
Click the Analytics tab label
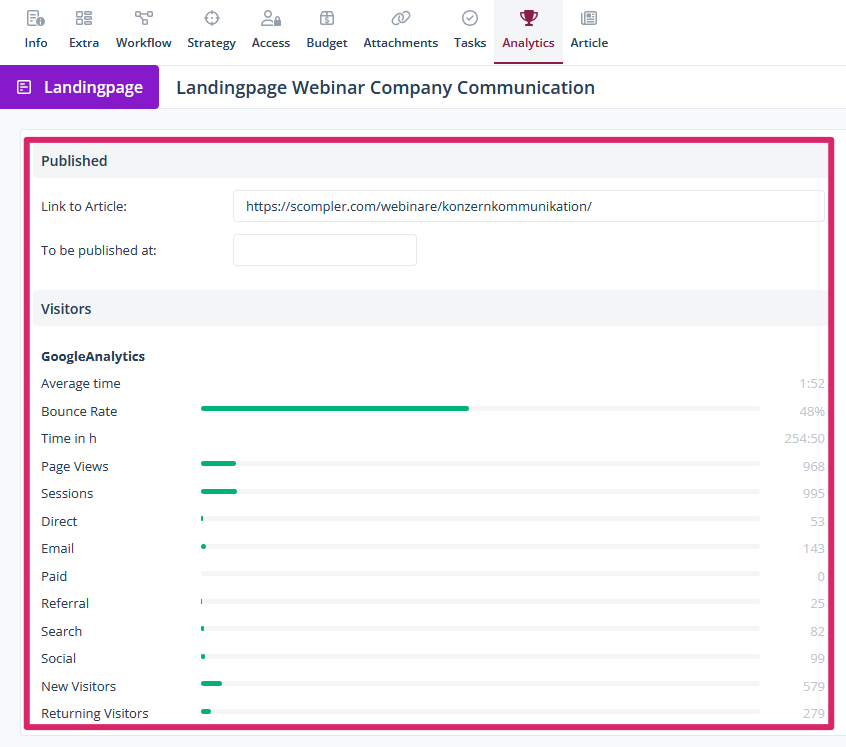[528, 43]
